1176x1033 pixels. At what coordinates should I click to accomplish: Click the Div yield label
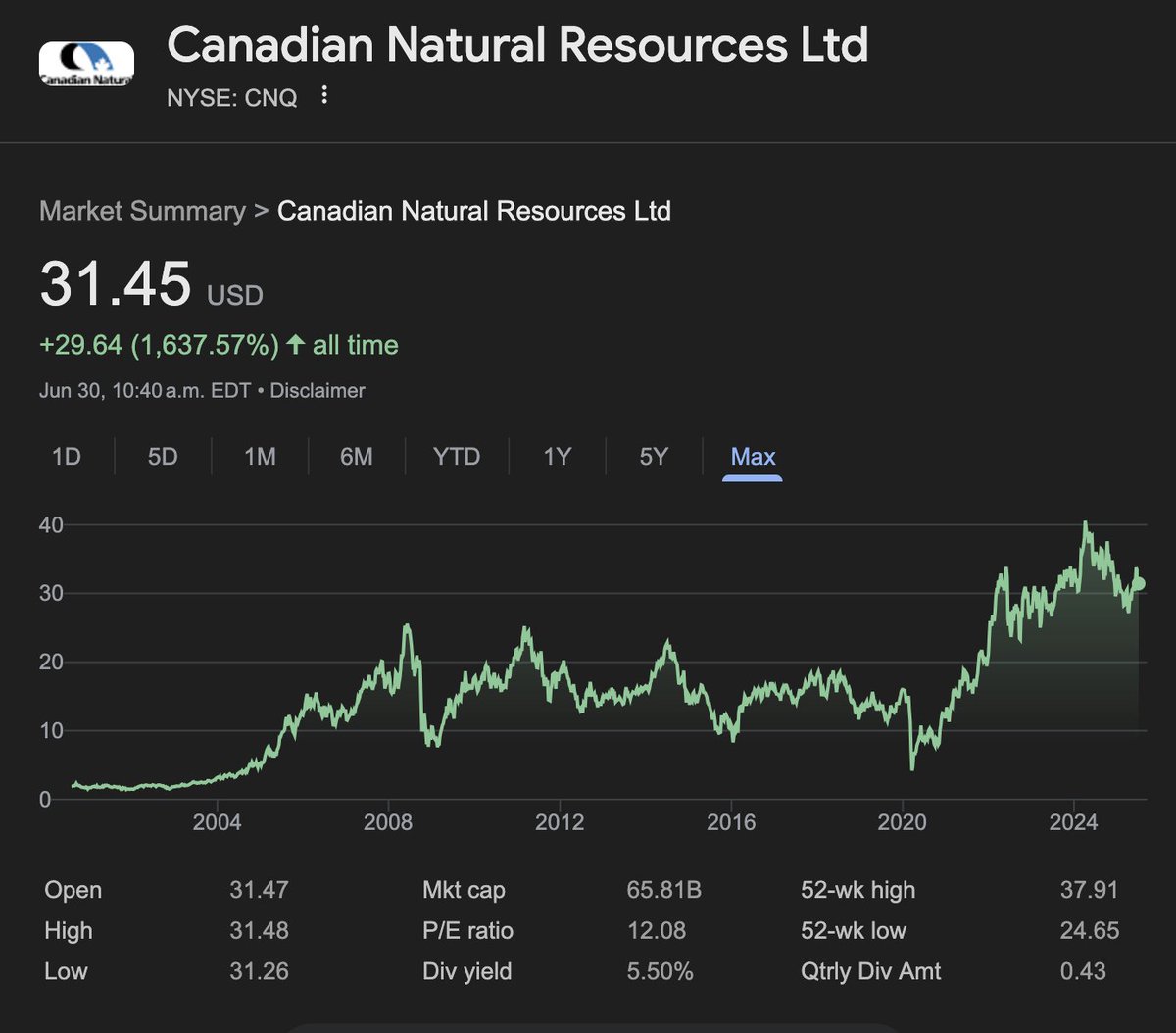pyautogui.click(x=466, y=972)
